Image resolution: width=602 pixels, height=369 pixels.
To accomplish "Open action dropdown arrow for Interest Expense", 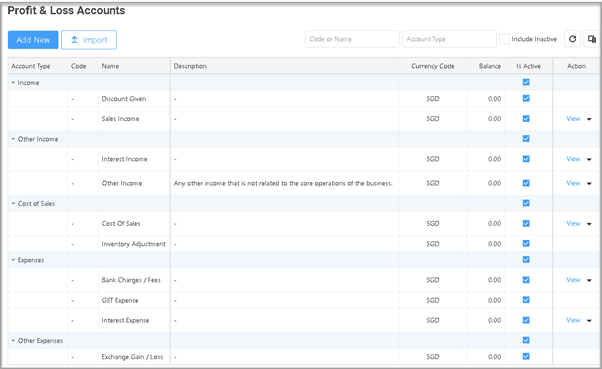I will pos(589,321).
